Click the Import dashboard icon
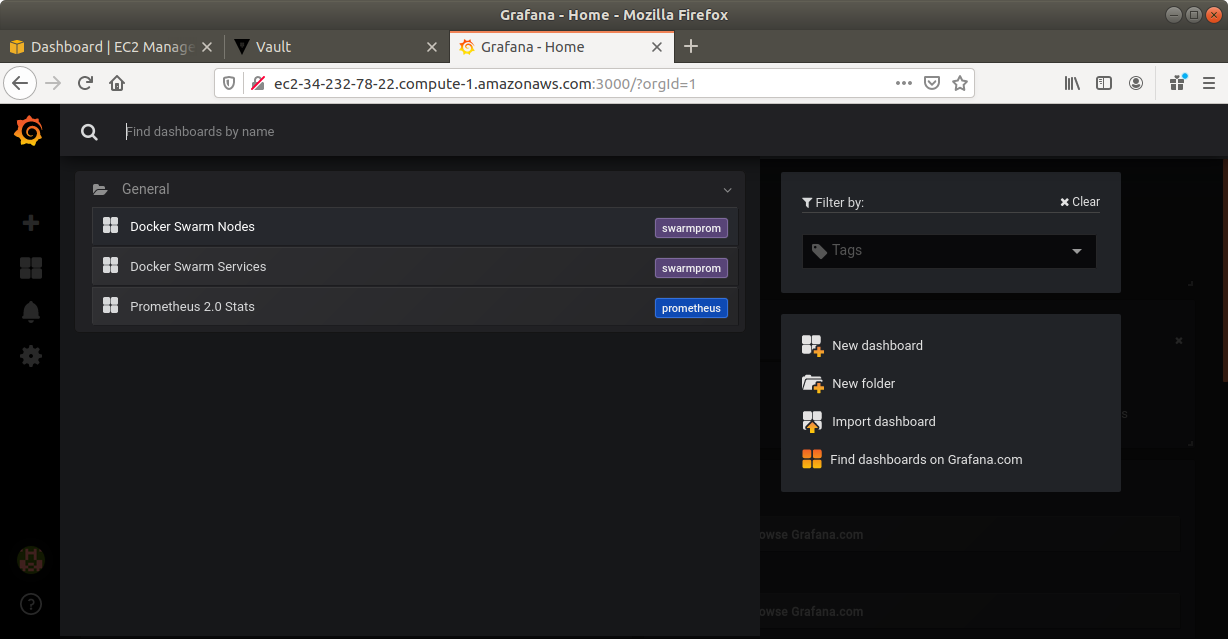 [812, 422]
